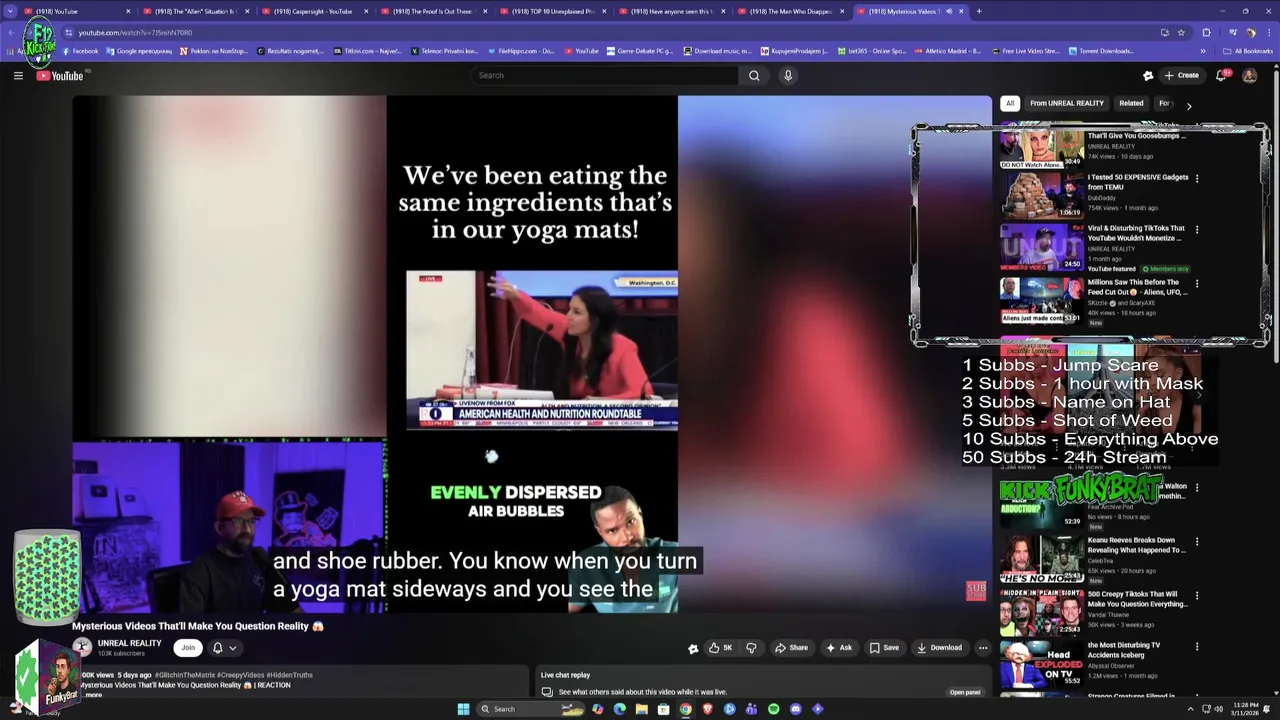1280x720 pixels.
Task: Click the YouTube logo to go home
Action: pyautogui.click(x=61, y=75)
